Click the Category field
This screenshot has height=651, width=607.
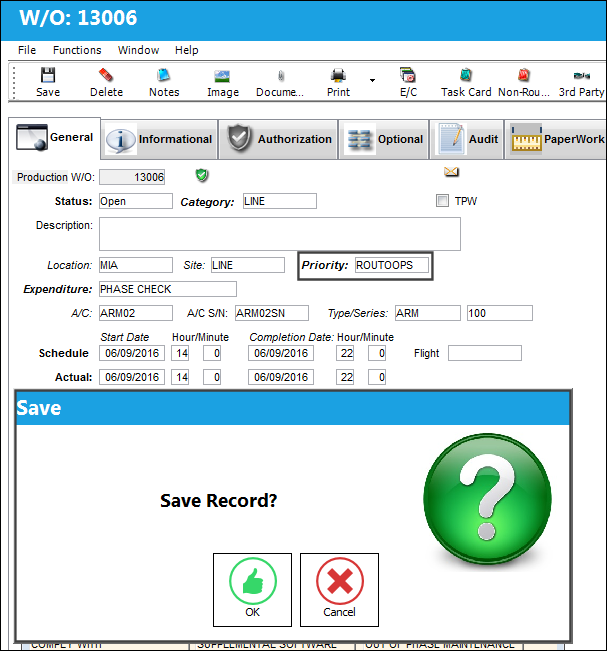click(x=280, y=201)
